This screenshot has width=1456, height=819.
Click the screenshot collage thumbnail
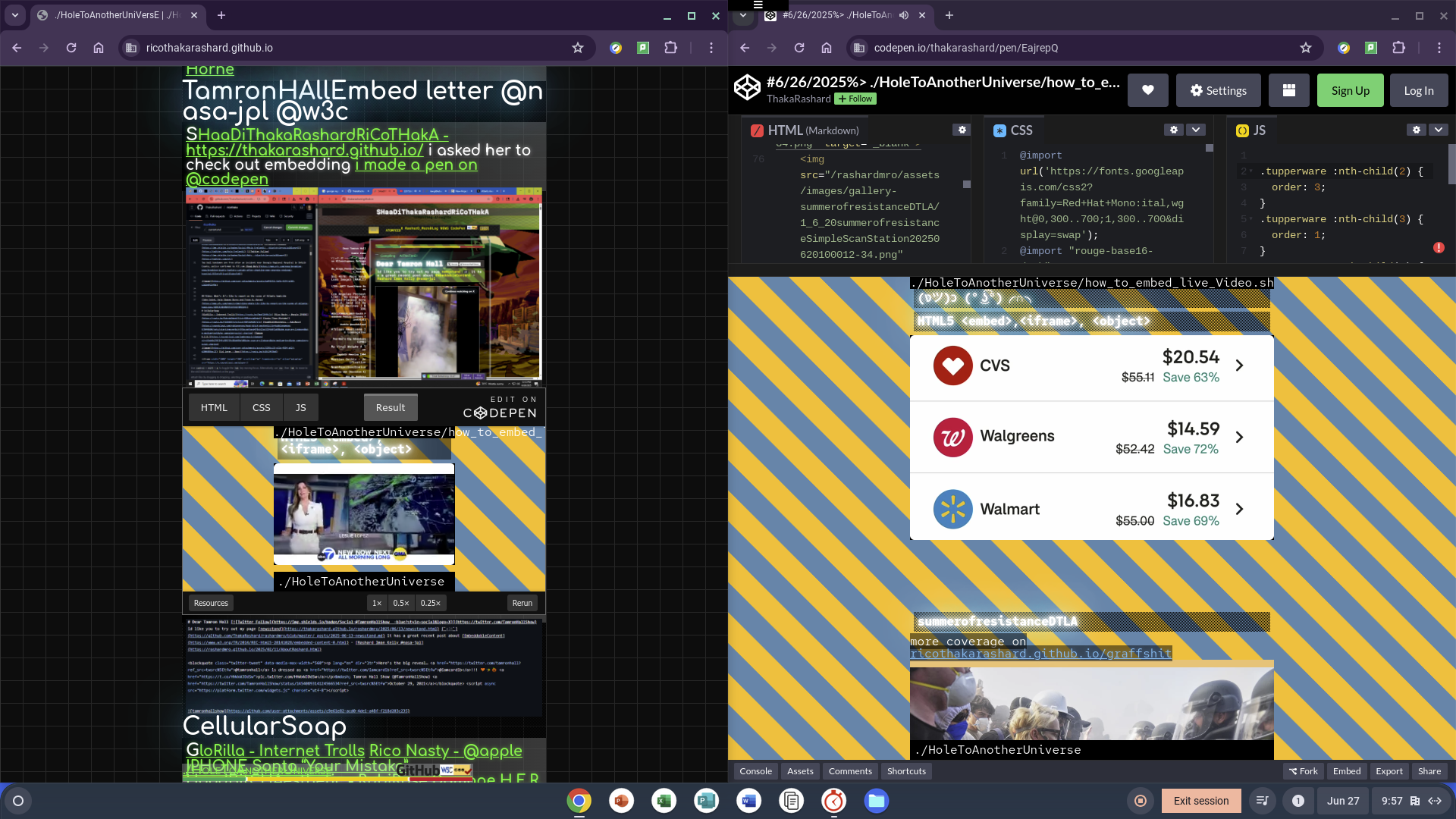coord(364,287)
